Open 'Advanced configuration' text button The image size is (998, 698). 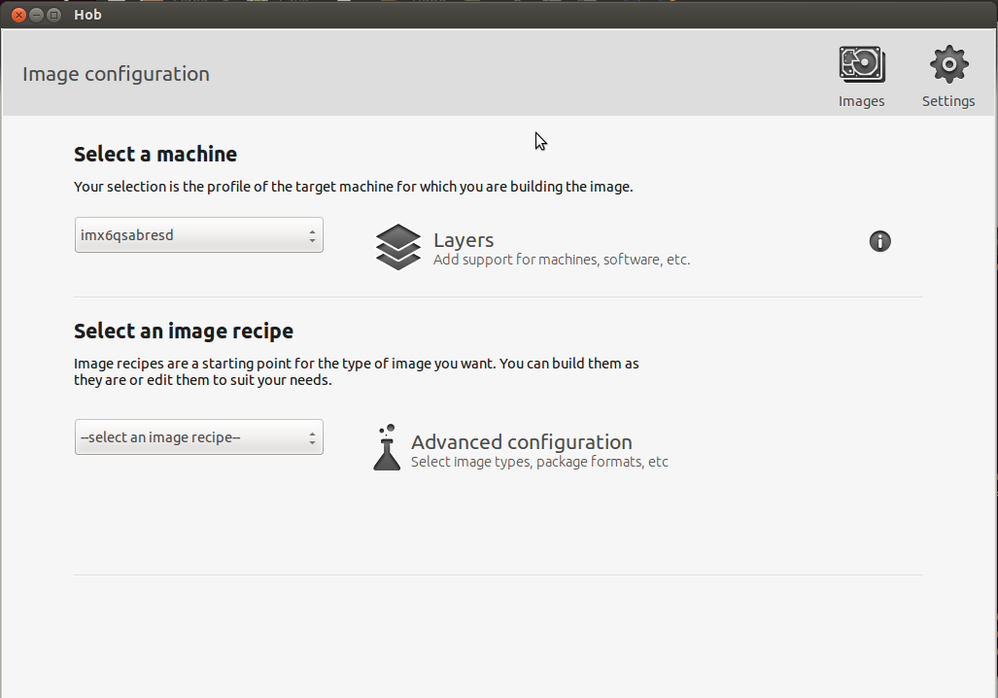coord(521,442)
